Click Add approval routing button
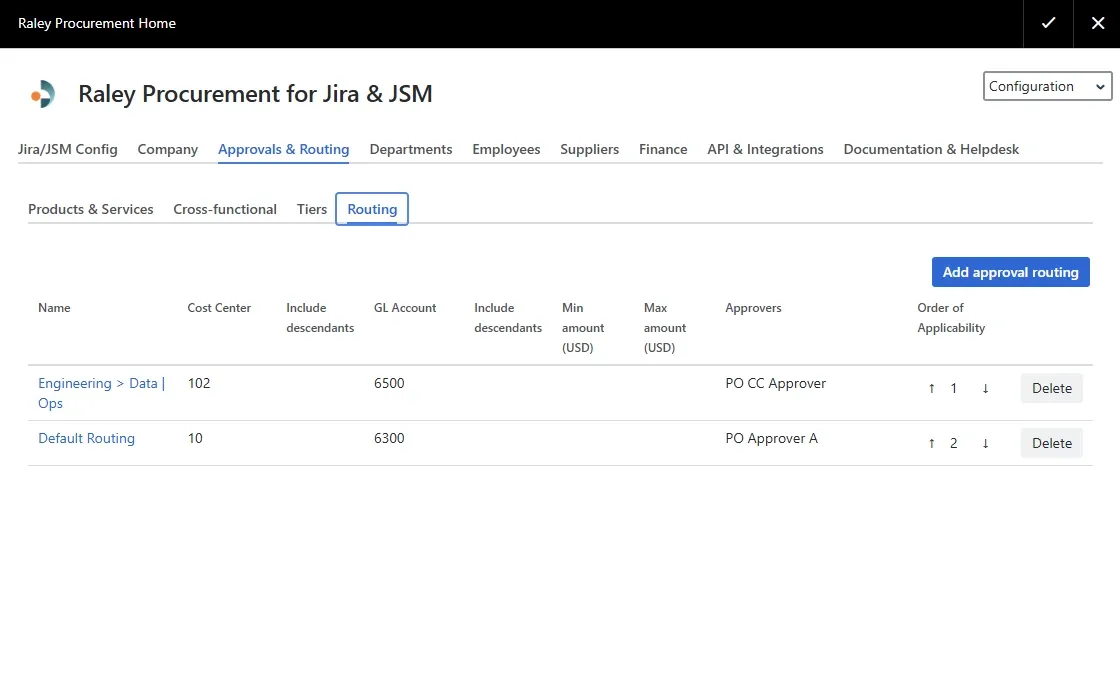Viewport: 1120px width, 673px height. coord(1010,272)
